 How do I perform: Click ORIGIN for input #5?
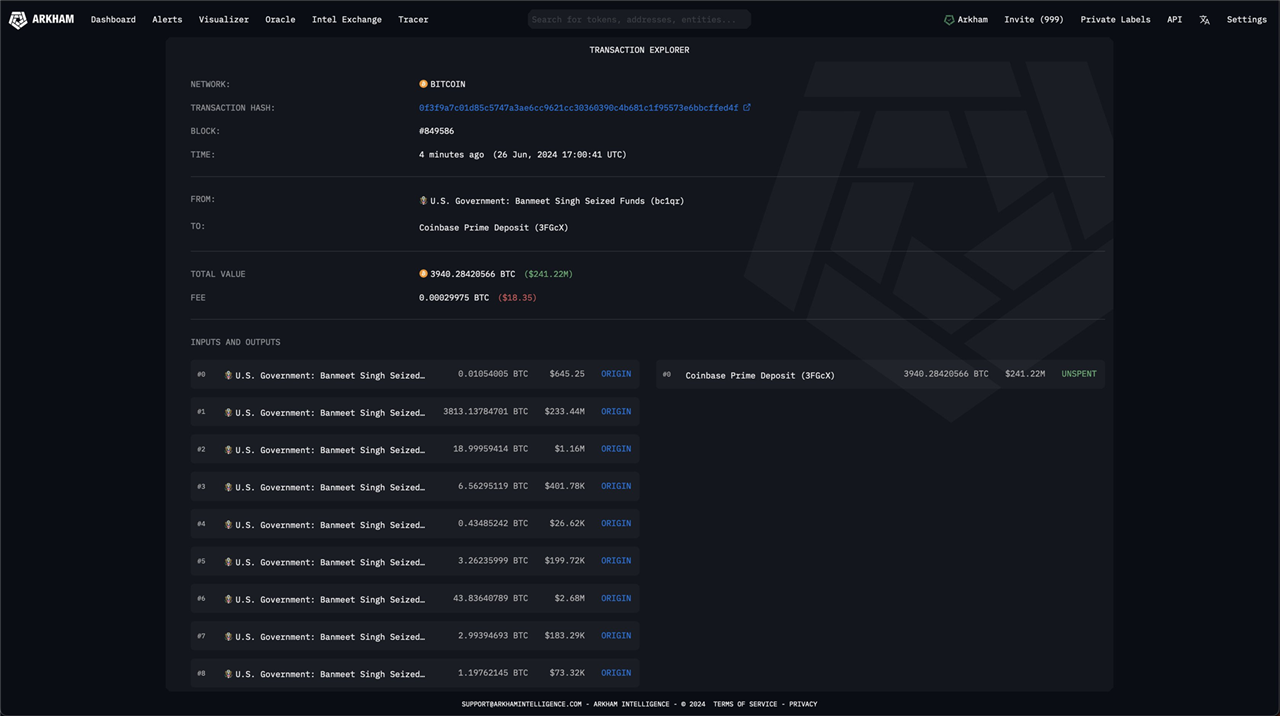pyautogui.click(x=616, y=561)
